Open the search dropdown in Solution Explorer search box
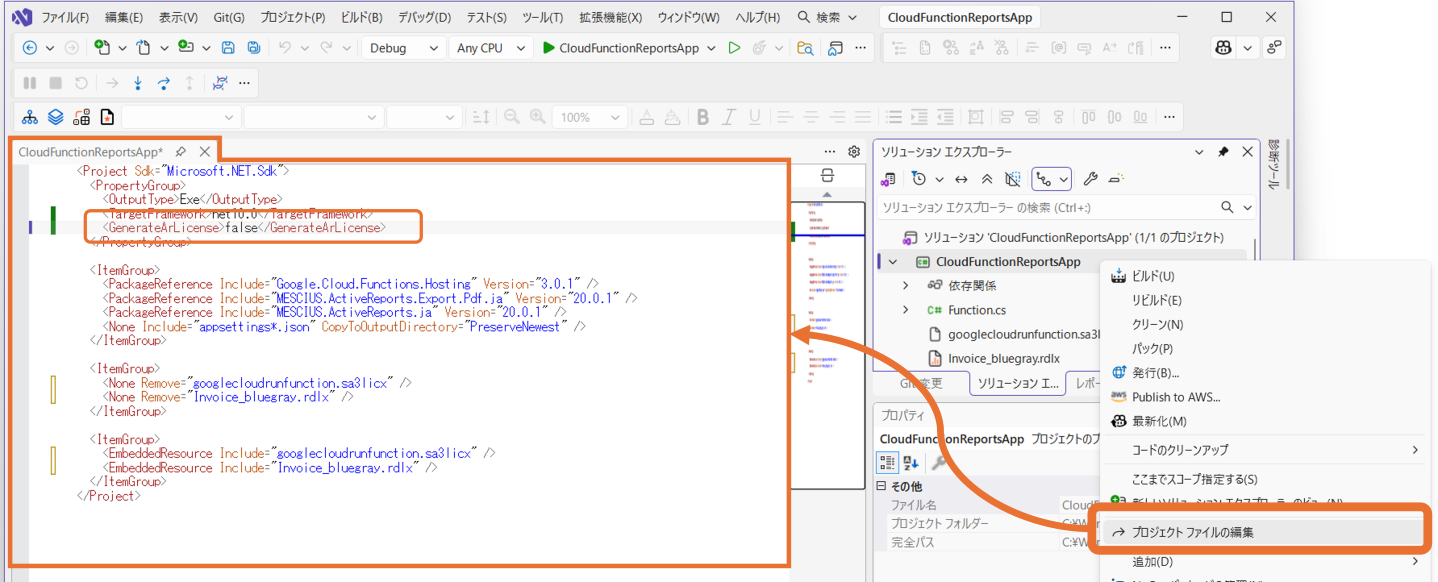1438x582 pixels. click(x=1247, y=208)
